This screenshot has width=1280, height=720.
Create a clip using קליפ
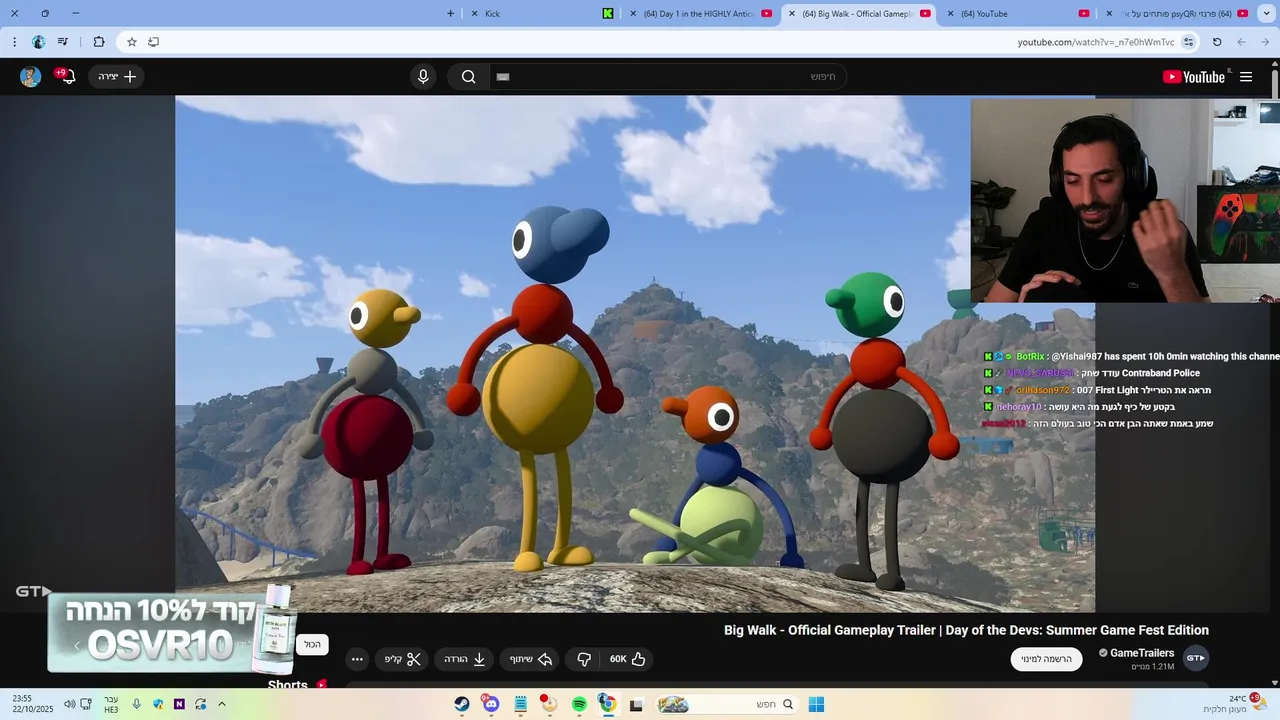(x=403, y=659)
